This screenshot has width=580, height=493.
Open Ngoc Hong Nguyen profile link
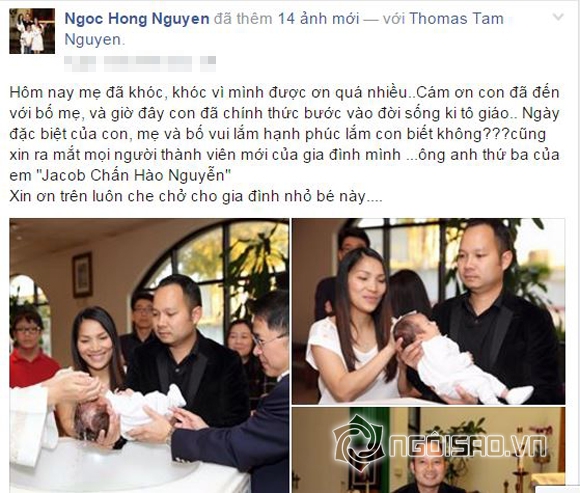pyautogui.click(x=137, y=18)
